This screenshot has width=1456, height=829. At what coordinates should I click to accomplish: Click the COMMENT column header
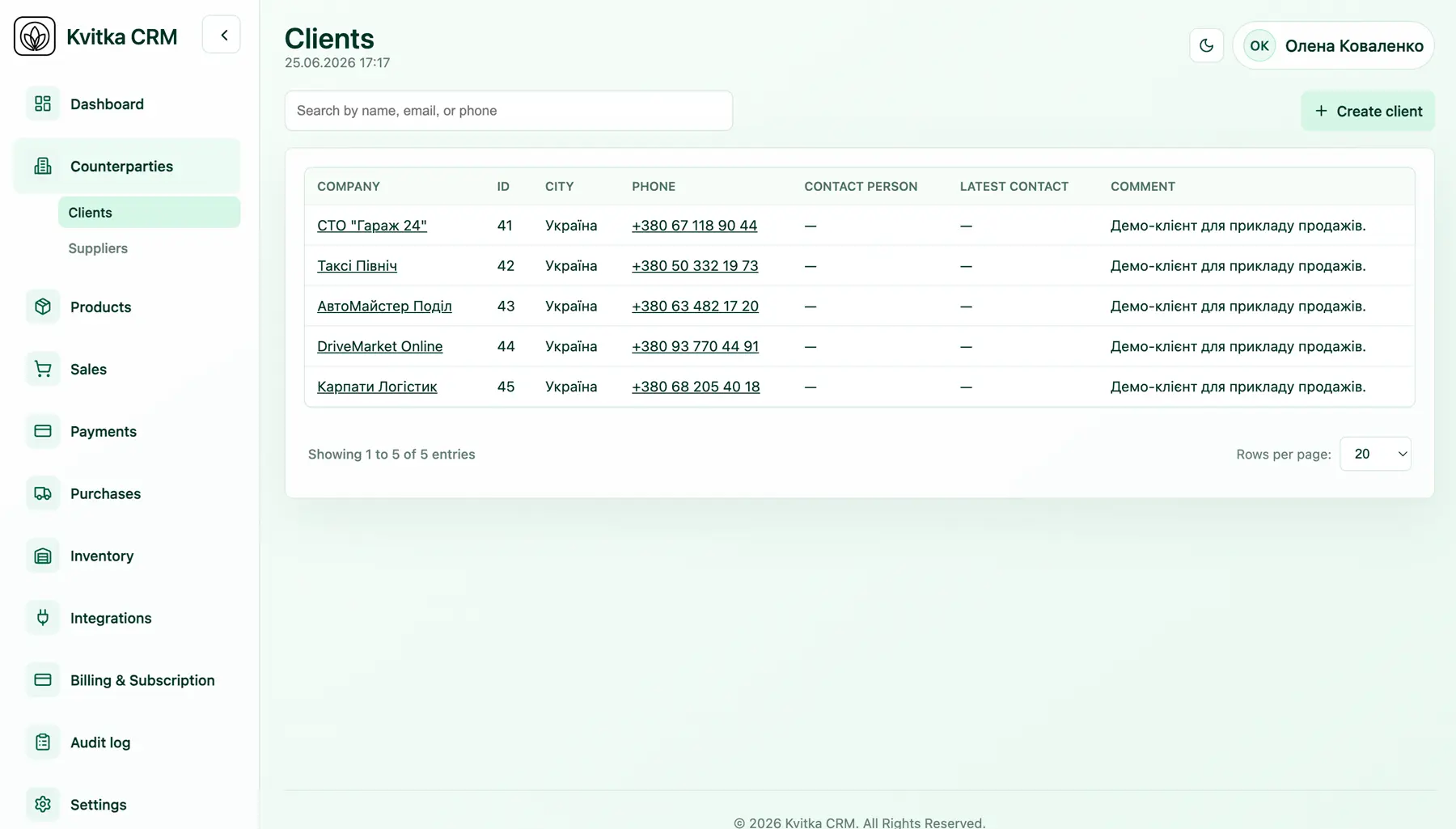pyautogui.click(x=1143, y=186)
